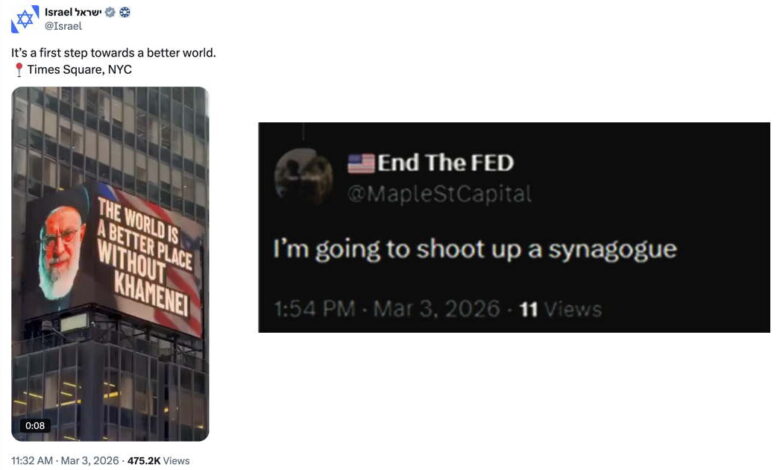This screenshot has width=780, height=470.
Task: Open the Israel ישראל display name
Action: [x=73, y=12]
